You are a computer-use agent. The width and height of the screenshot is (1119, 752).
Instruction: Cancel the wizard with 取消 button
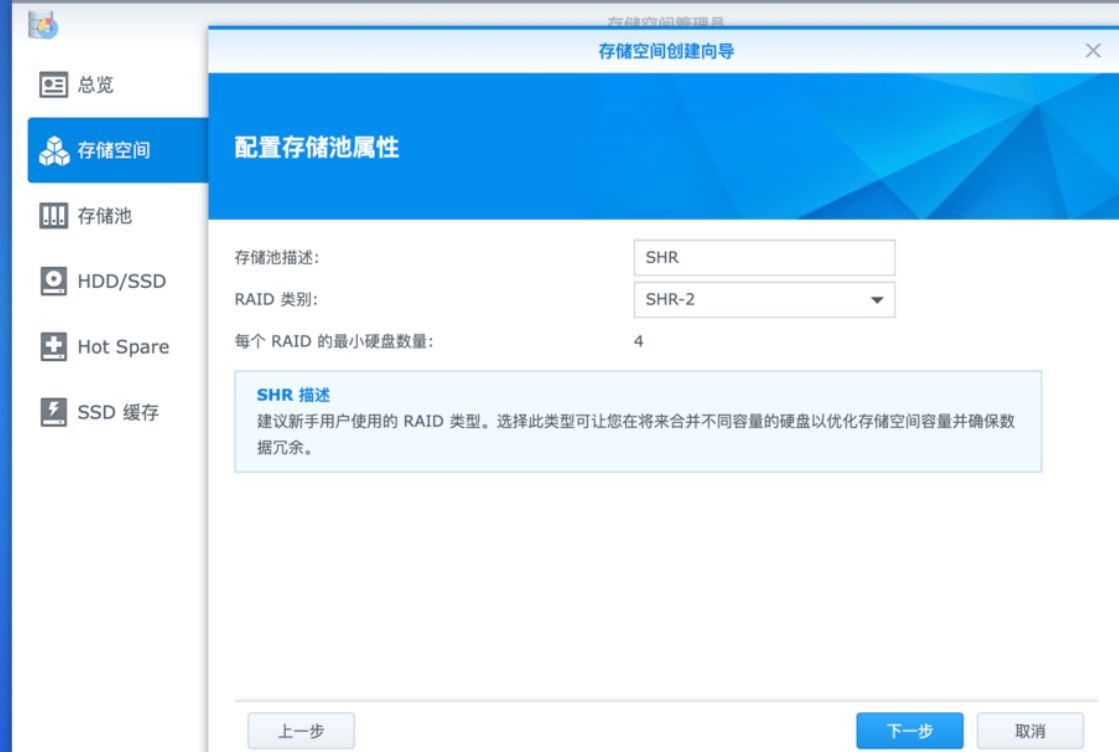pos(1030,731)
